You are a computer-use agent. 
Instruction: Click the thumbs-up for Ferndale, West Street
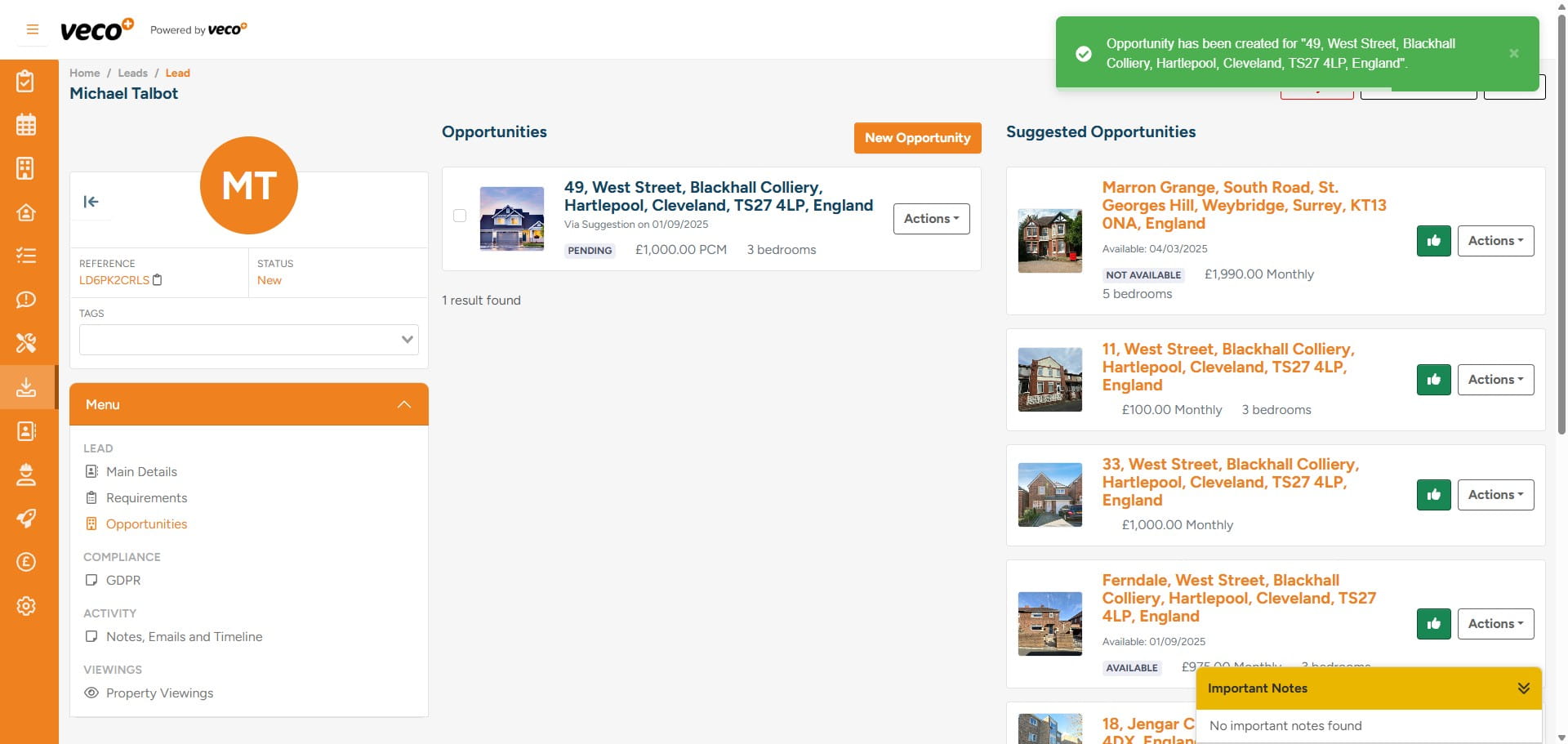point(1433,623)
